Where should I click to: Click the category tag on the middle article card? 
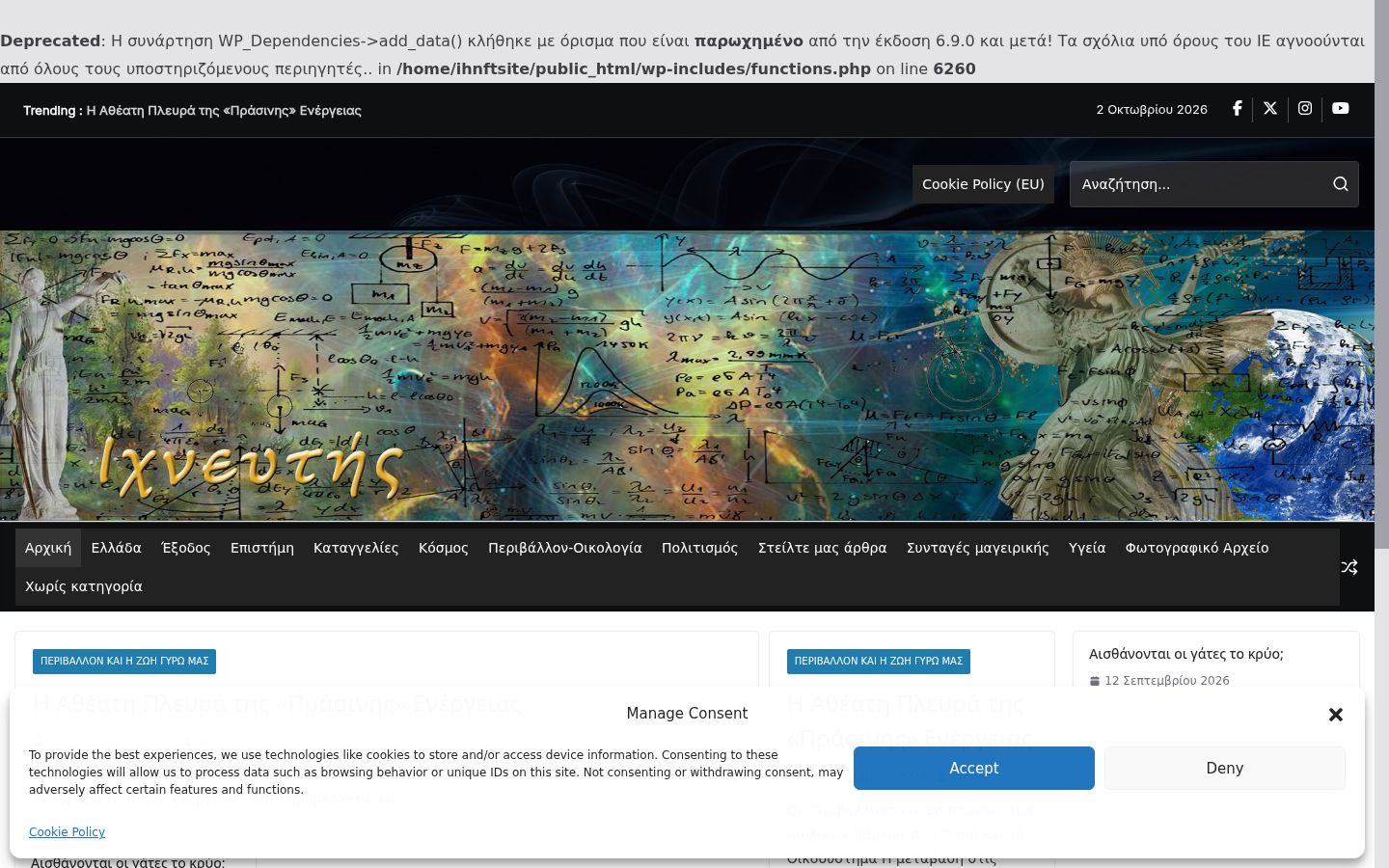(879, 662)
